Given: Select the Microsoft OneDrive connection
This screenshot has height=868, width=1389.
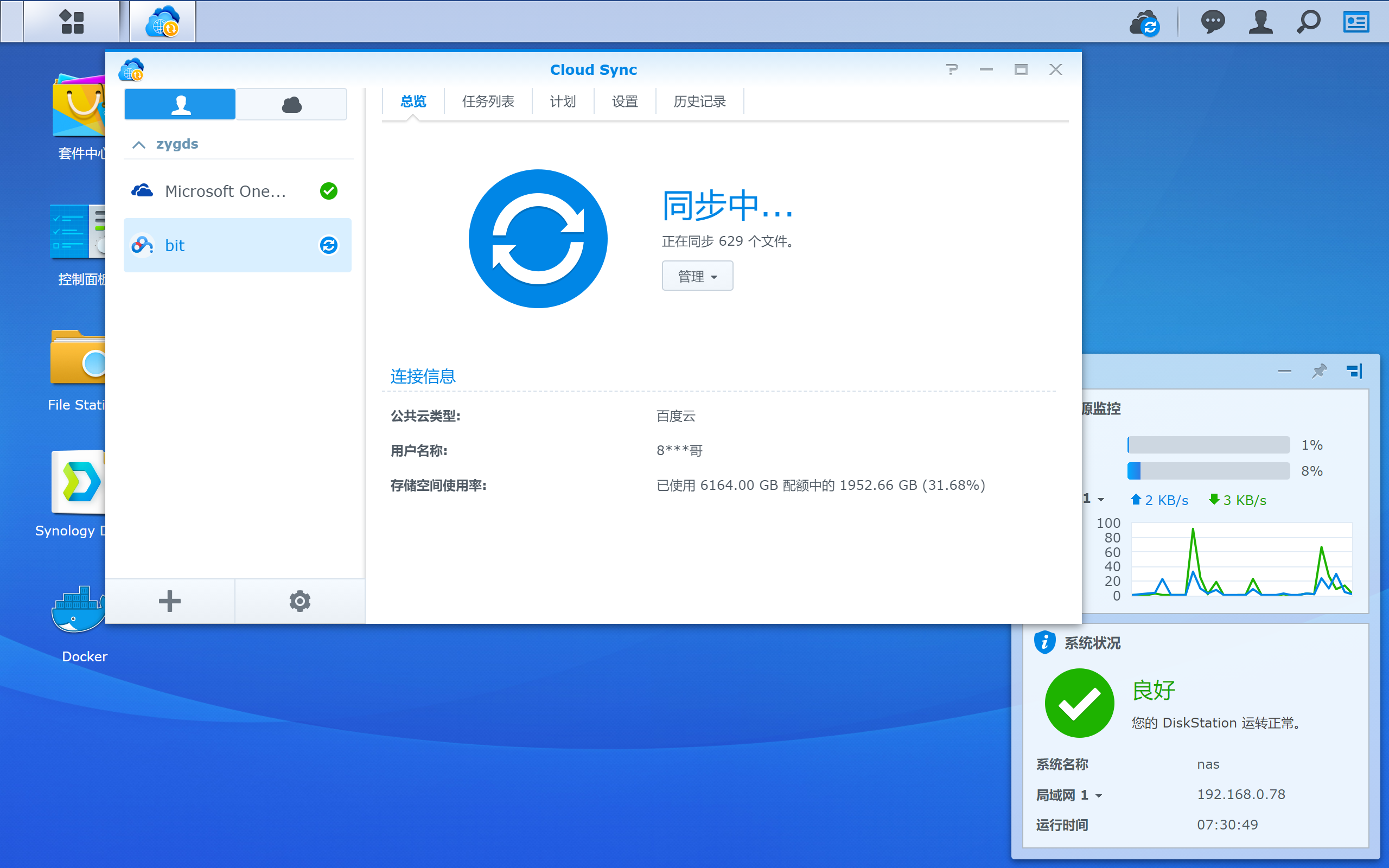Looking at the screenshot, I should click(238, 191).
